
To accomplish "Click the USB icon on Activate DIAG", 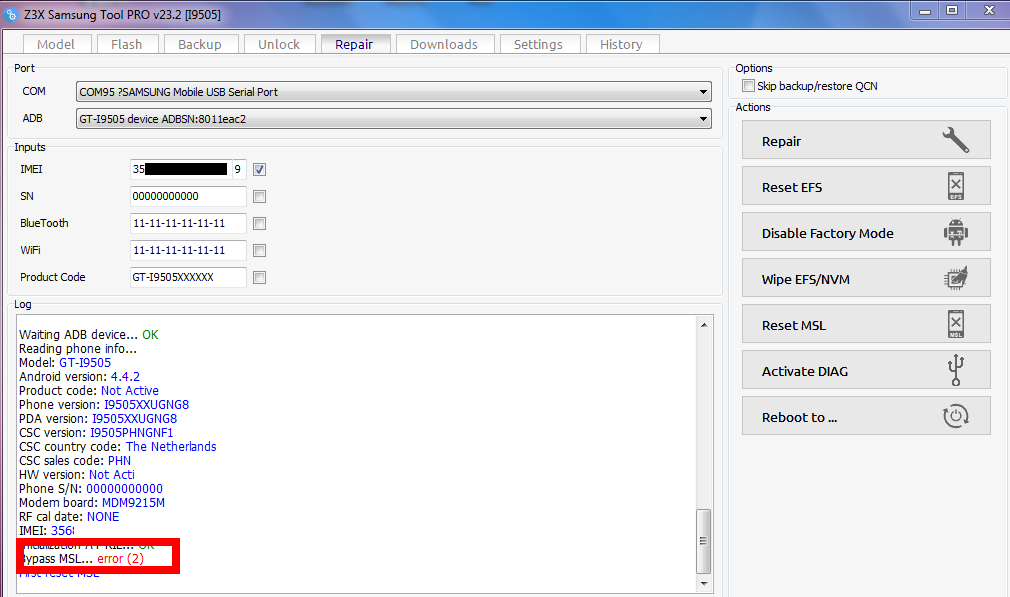I will point(956,370).
